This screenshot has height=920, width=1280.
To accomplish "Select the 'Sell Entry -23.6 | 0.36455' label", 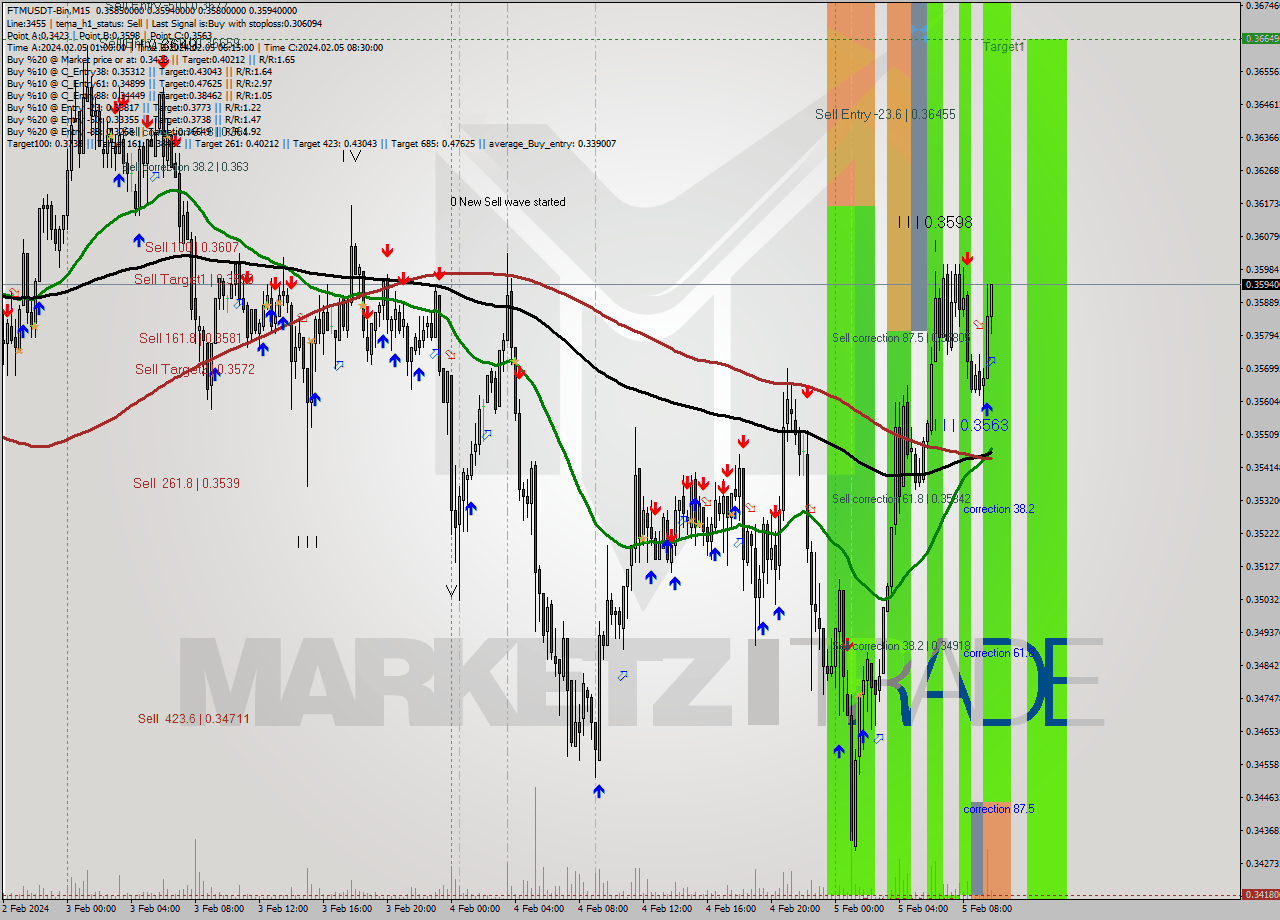I will [x=885, y=115].
